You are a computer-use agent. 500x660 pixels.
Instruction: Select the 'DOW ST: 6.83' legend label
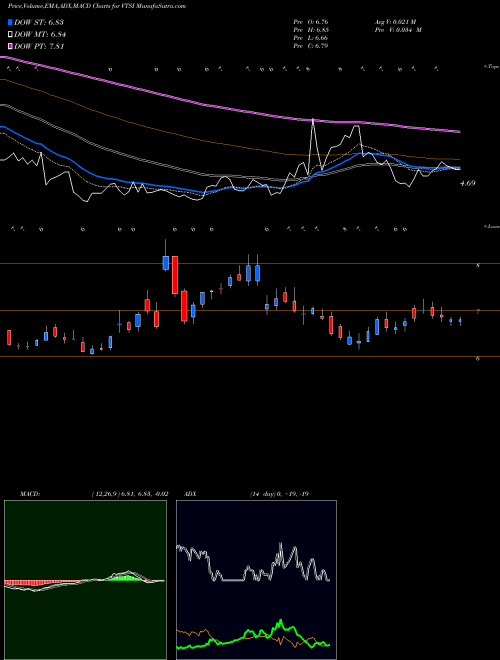(39, 23)
